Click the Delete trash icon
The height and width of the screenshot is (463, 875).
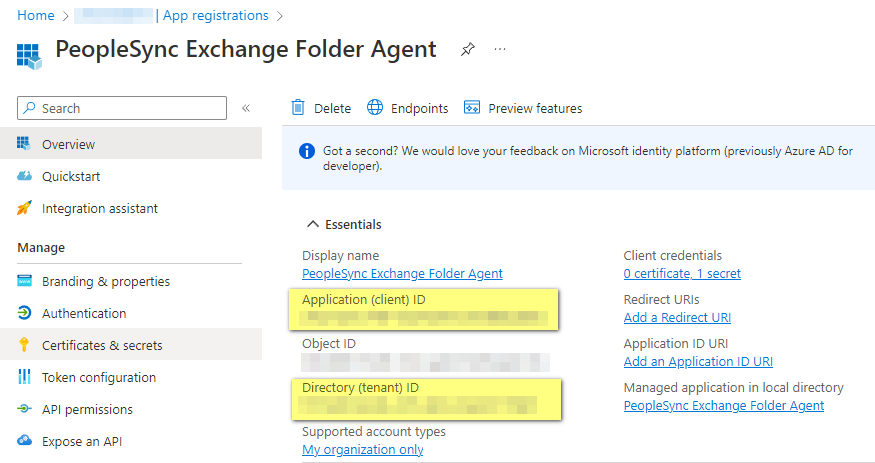coord(299,107)
